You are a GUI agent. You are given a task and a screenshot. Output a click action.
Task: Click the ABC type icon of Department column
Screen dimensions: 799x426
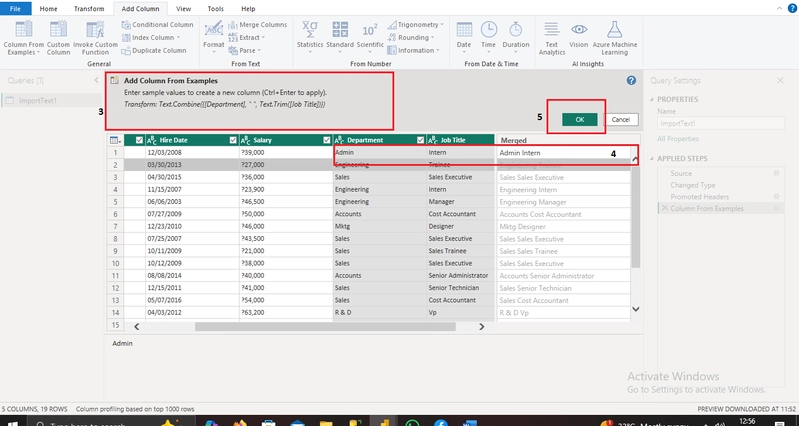pos(339,140)
